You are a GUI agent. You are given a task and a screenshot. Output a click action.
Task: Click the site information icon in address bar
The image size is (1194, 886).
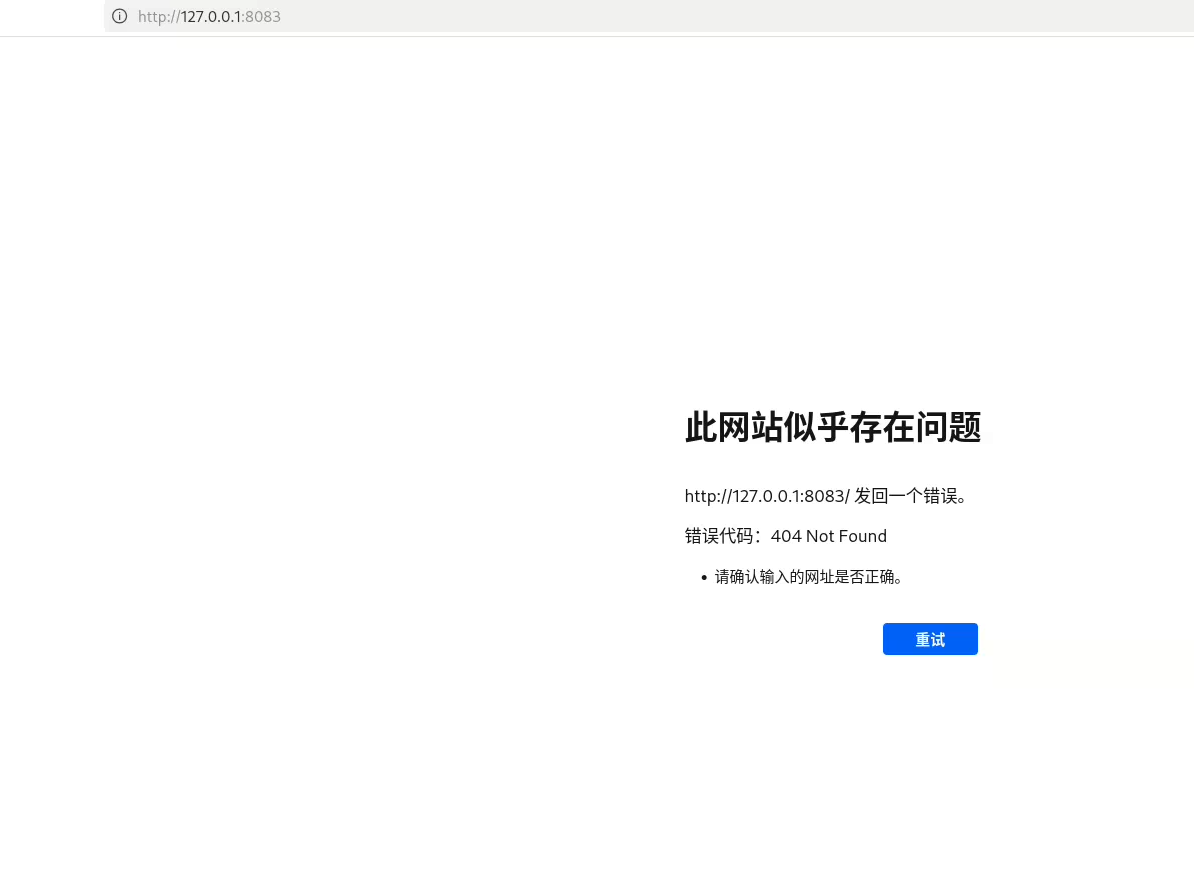point(120,16)
